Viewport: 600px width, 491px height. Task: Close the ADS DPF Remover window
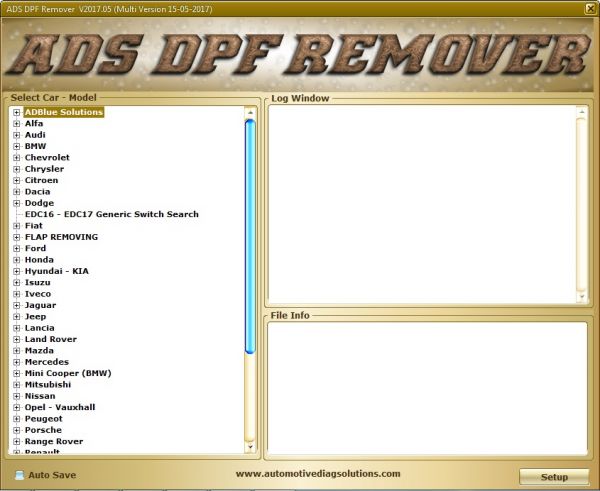[x=586, y=8]
